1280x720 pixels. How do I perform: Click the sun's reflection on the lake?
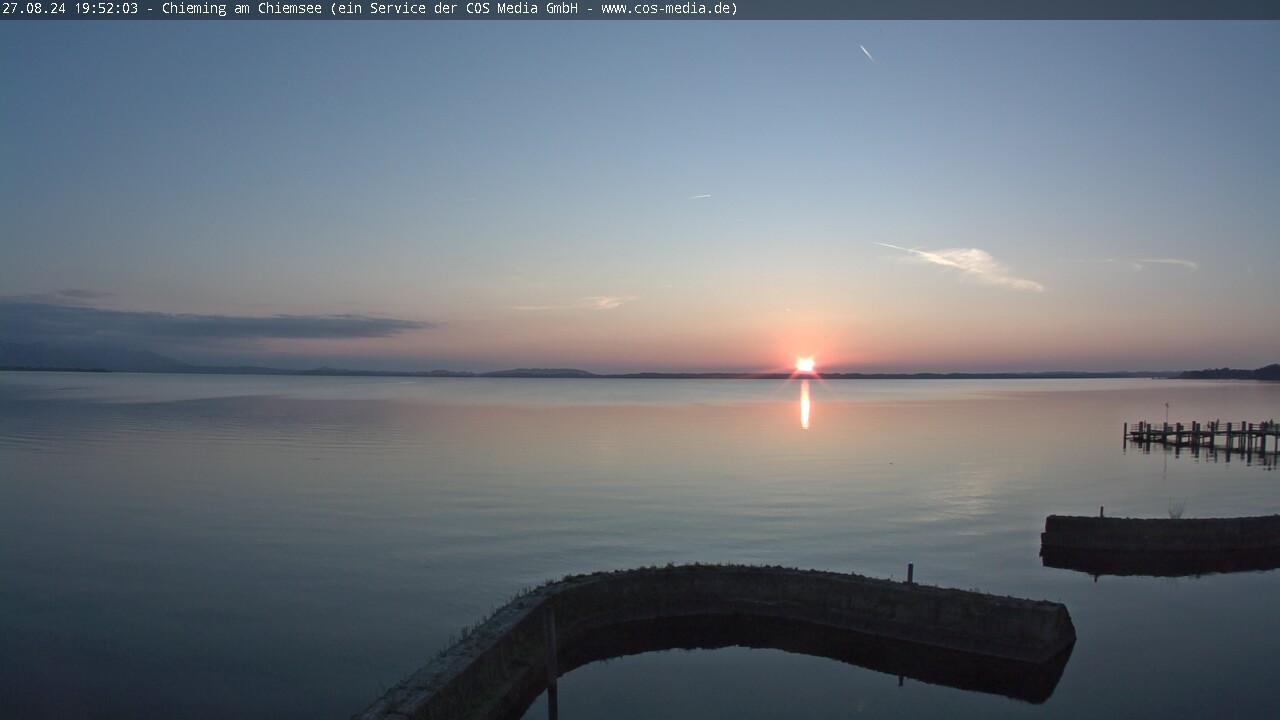pyautogui.click(x=805, y=405)
